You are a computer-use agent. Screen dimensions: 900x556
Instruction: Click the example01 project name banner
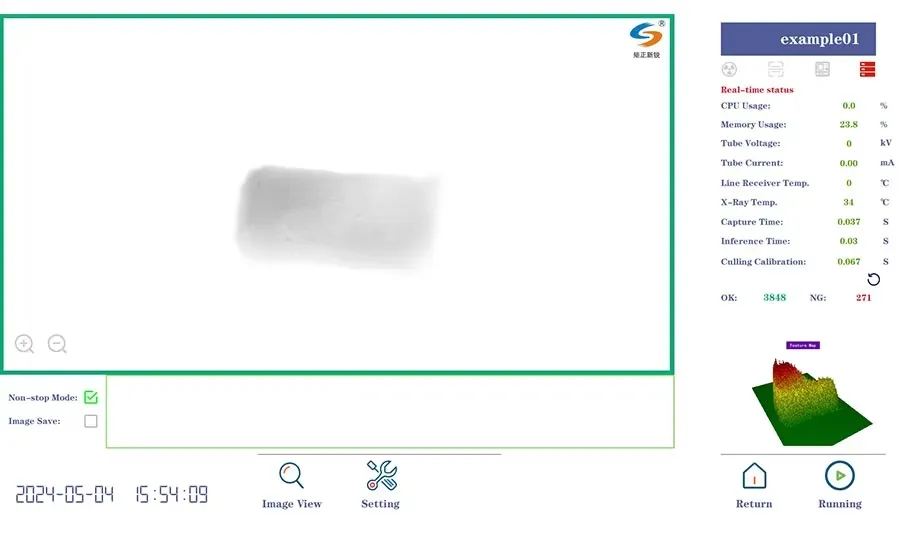pos(798,39)
